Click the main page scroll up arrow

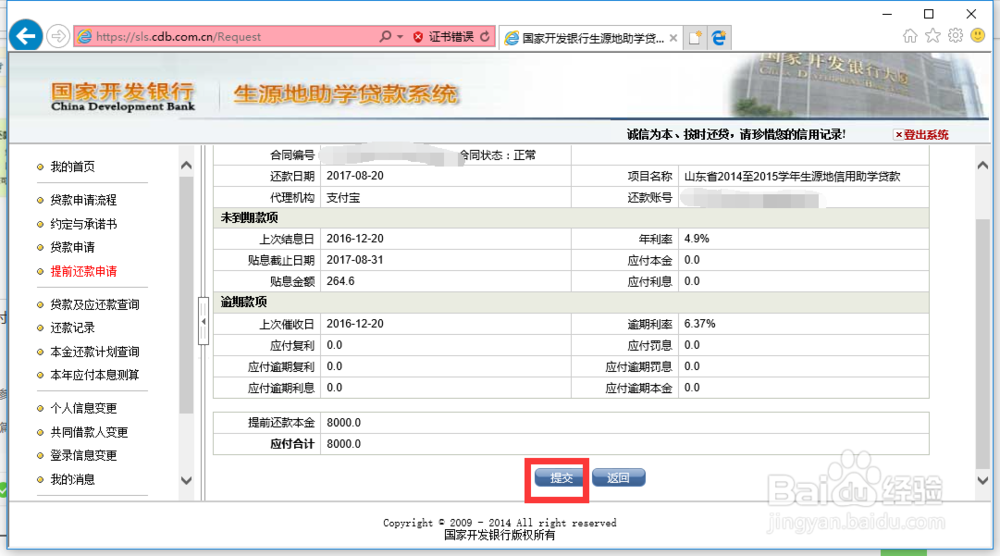pyautogui.click(x=983, y=165)
